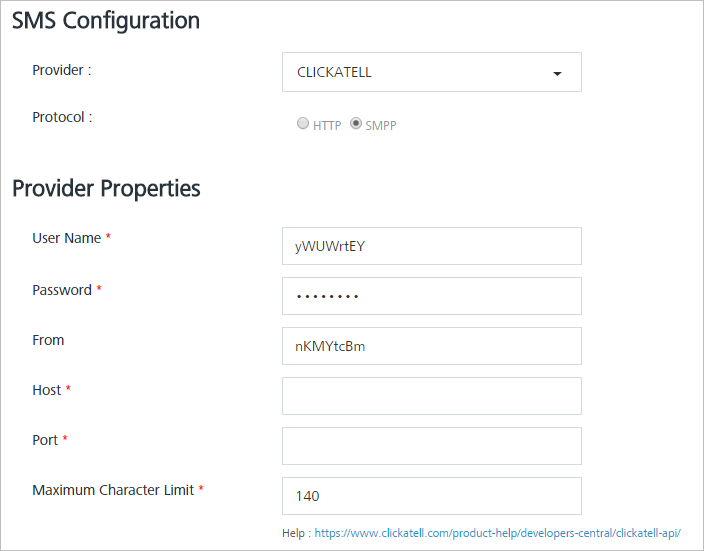The image size is (704, 551).
Task: Focus the User Name input containing yWUWrtEY
Action: pos(431,246)
